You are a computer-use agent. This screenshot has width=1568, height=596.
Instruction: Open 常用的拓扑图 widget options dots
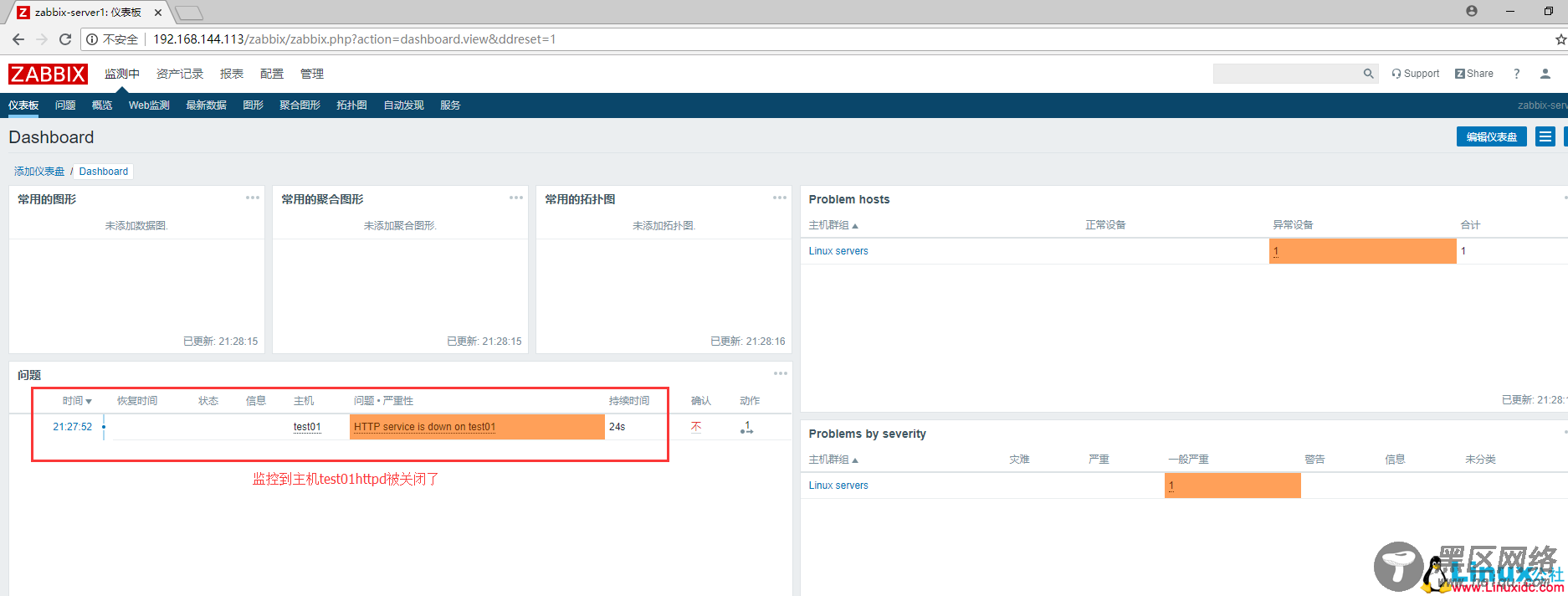click(780, 198)
